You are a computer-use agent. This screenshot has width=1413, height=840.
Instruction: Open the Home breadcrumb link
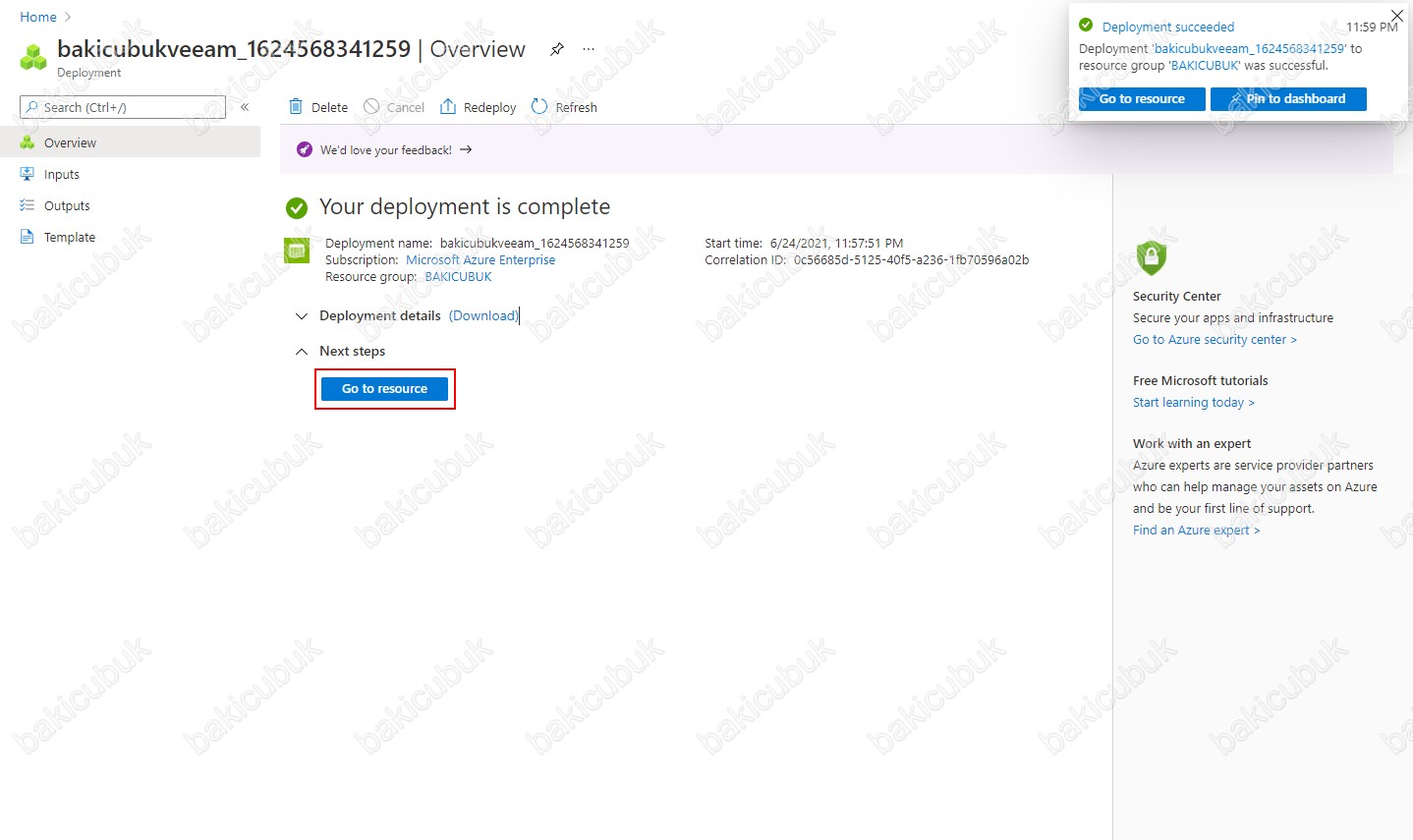(38, 17)
